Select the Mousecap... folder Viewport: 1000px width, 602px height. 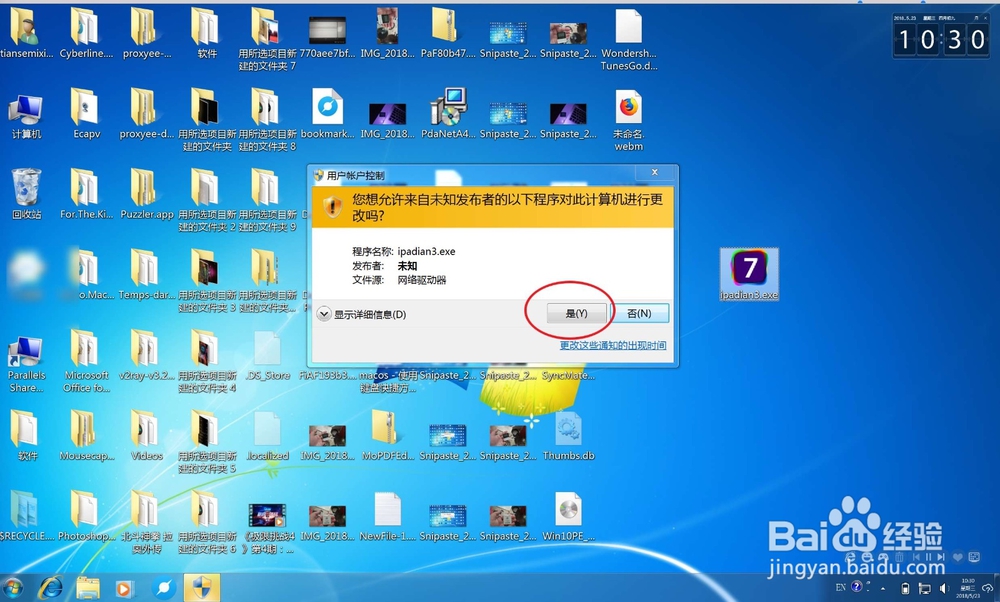coord(86,436)
